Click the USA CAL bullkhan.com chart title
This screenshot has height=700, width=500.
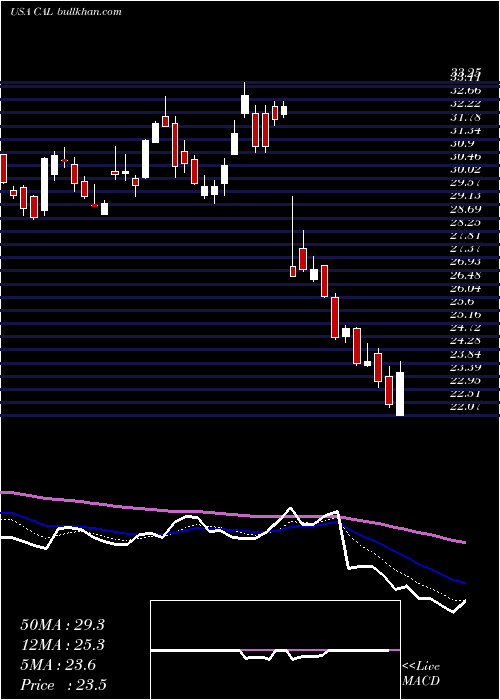[66, 12]
